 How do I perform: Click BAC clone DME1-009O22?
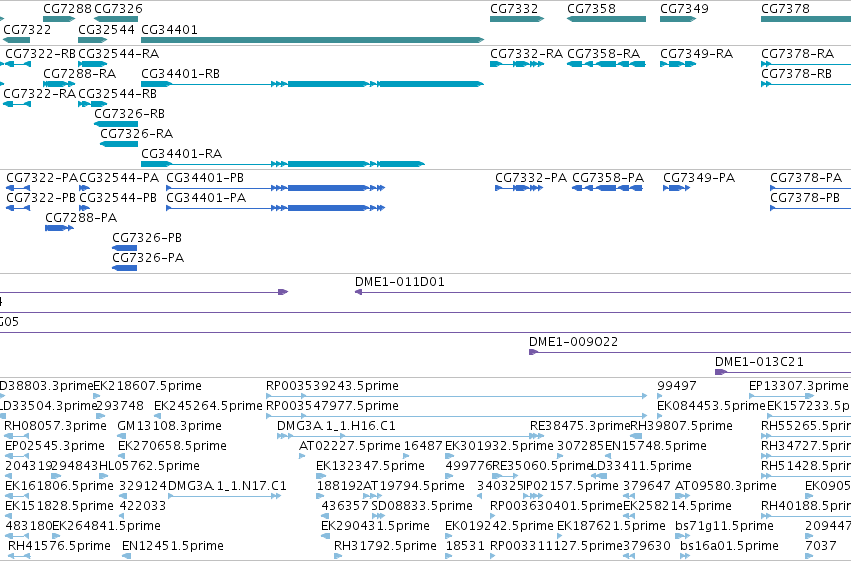point(573,342)
